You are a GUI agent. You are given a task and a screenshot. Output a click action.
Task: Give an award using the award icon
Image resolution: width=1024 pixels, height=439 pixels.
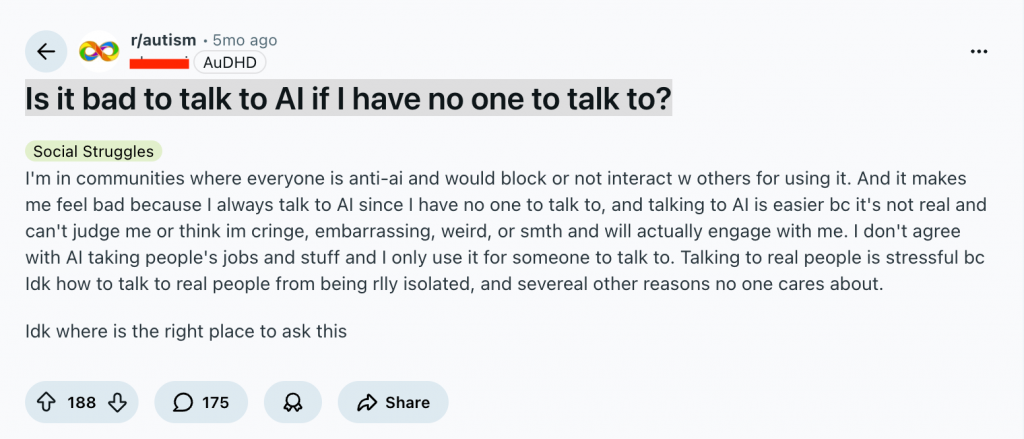click(x=293, y=402)
